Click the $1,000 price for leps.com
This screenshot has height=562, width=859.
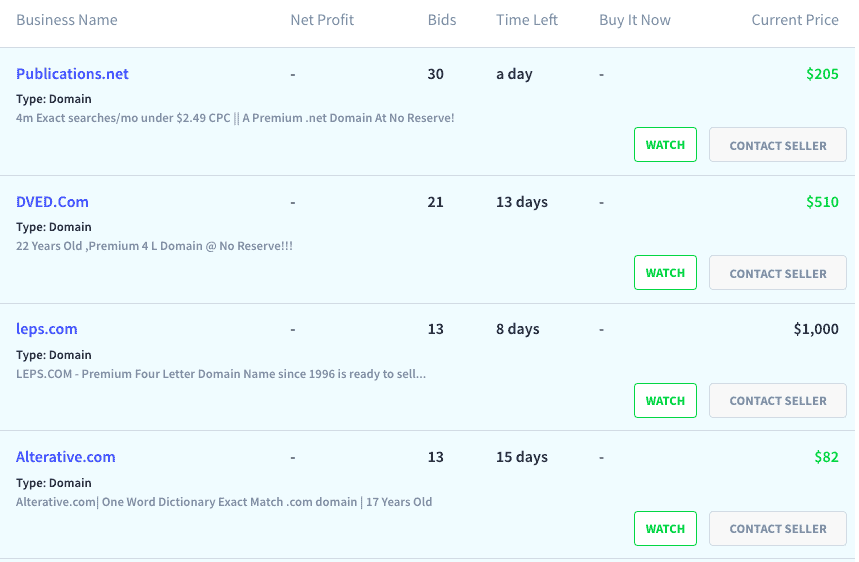click(816, 329)
